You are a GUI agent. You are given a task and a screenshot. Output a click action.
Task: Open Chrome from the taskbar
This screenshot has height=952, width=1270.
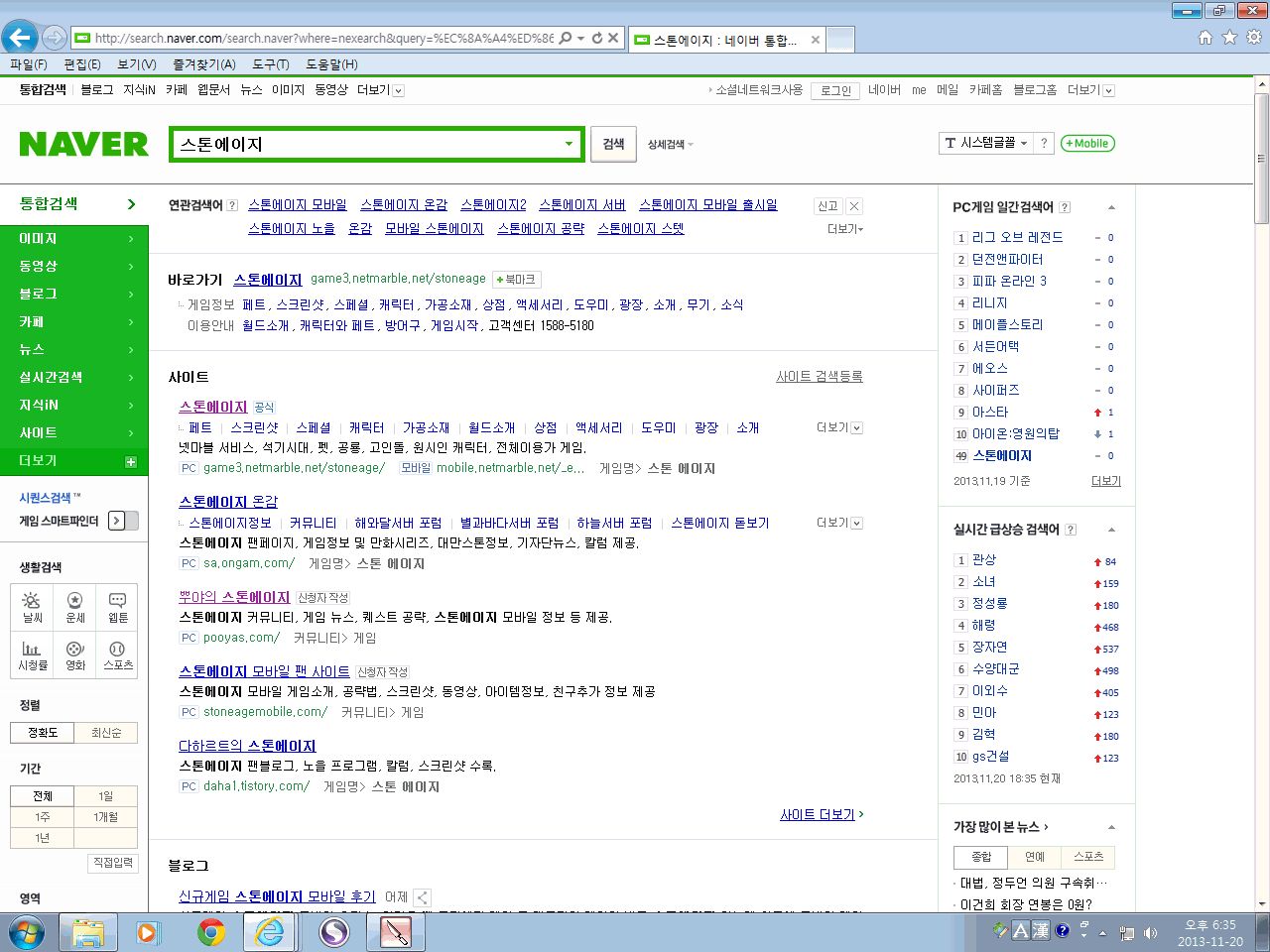point(210,932)
